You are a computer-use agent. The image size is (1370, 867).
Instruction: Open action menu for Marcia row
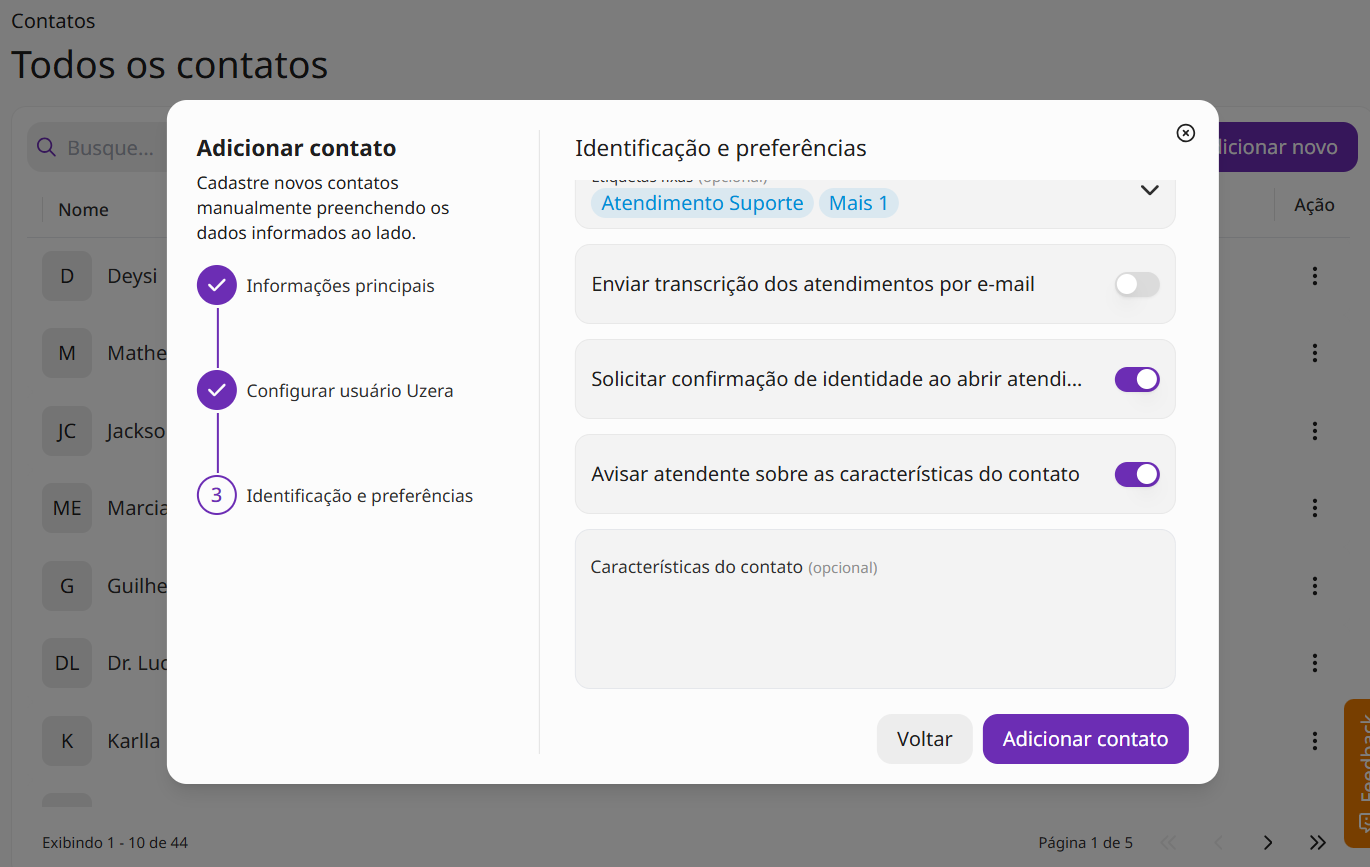pyautogui.click(x=1315, y=508)
